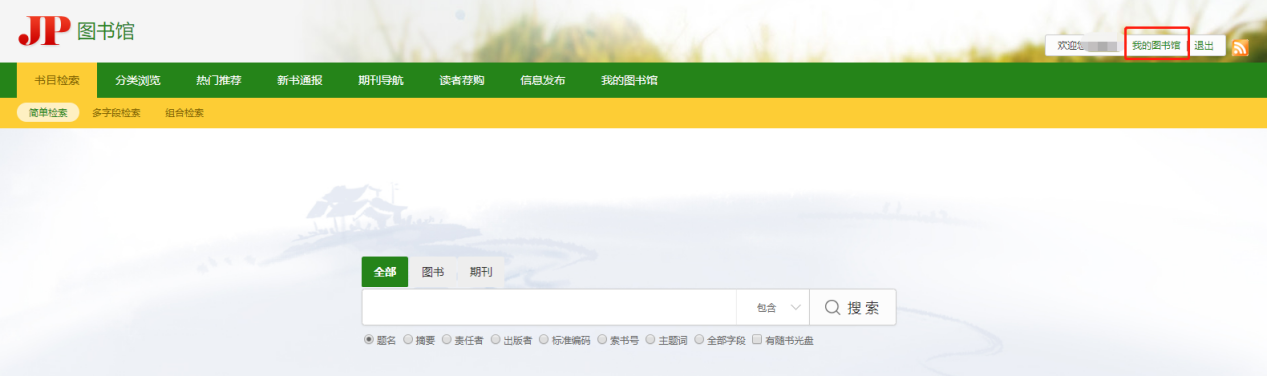
Task: Switch to the 图书 search tab
Action: coord(433,272)
